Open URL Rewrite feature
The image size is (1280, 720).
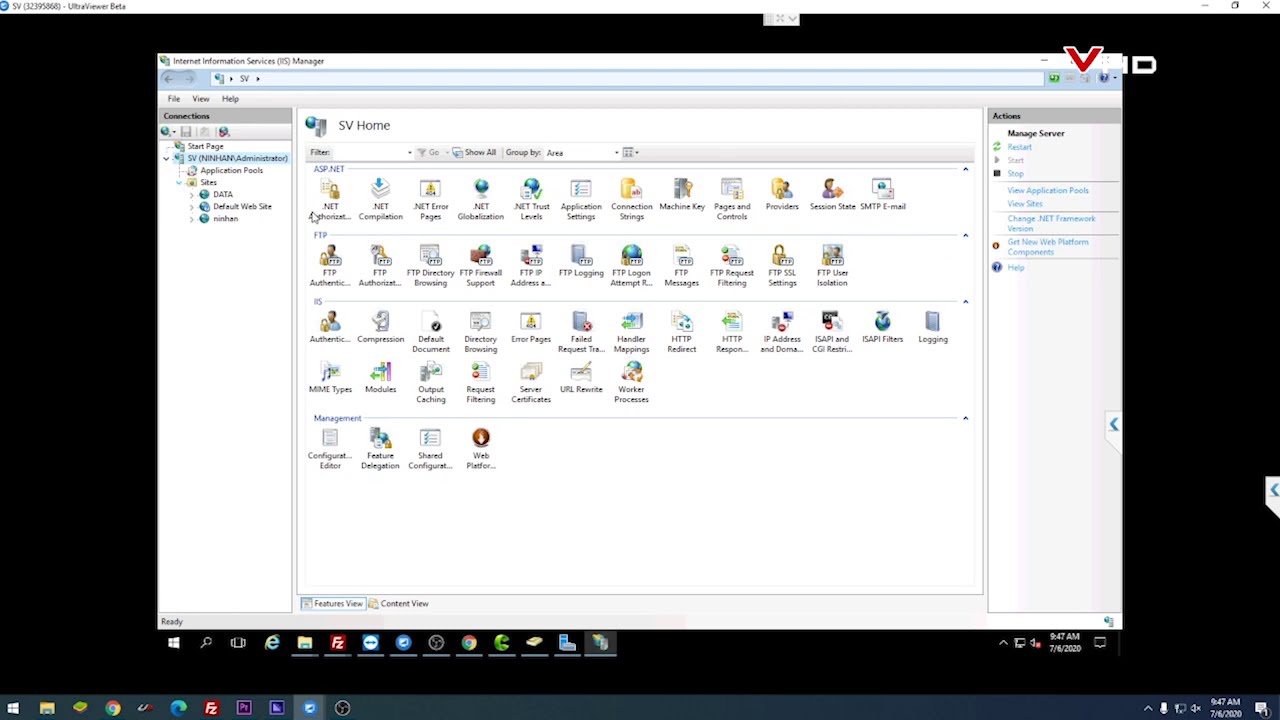[581, 378]
